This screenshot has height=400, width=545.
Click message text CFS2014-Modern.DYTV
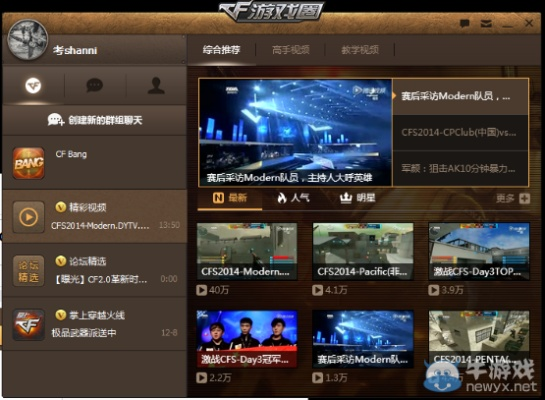100,226
